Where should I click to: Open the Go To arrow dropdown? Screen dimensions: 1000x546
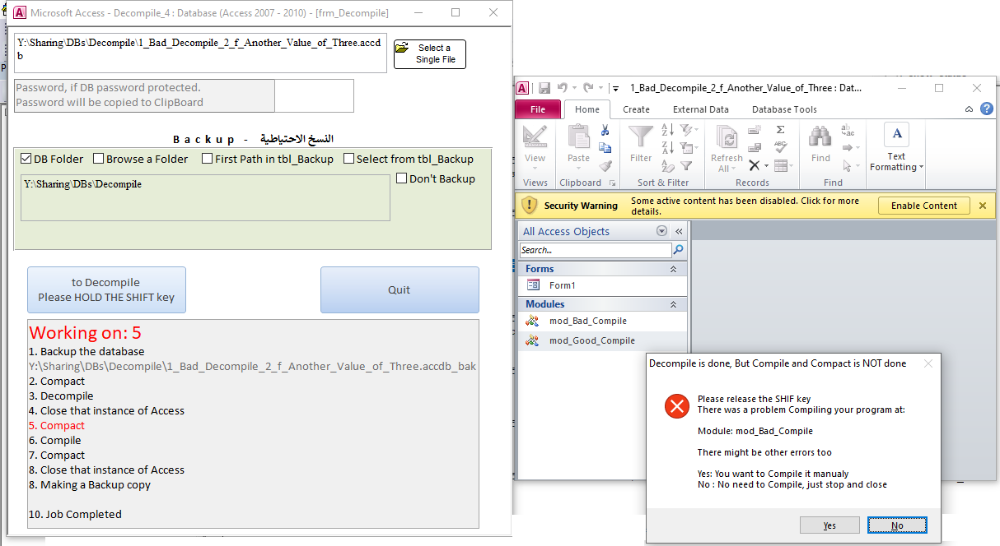coord(850,148)
